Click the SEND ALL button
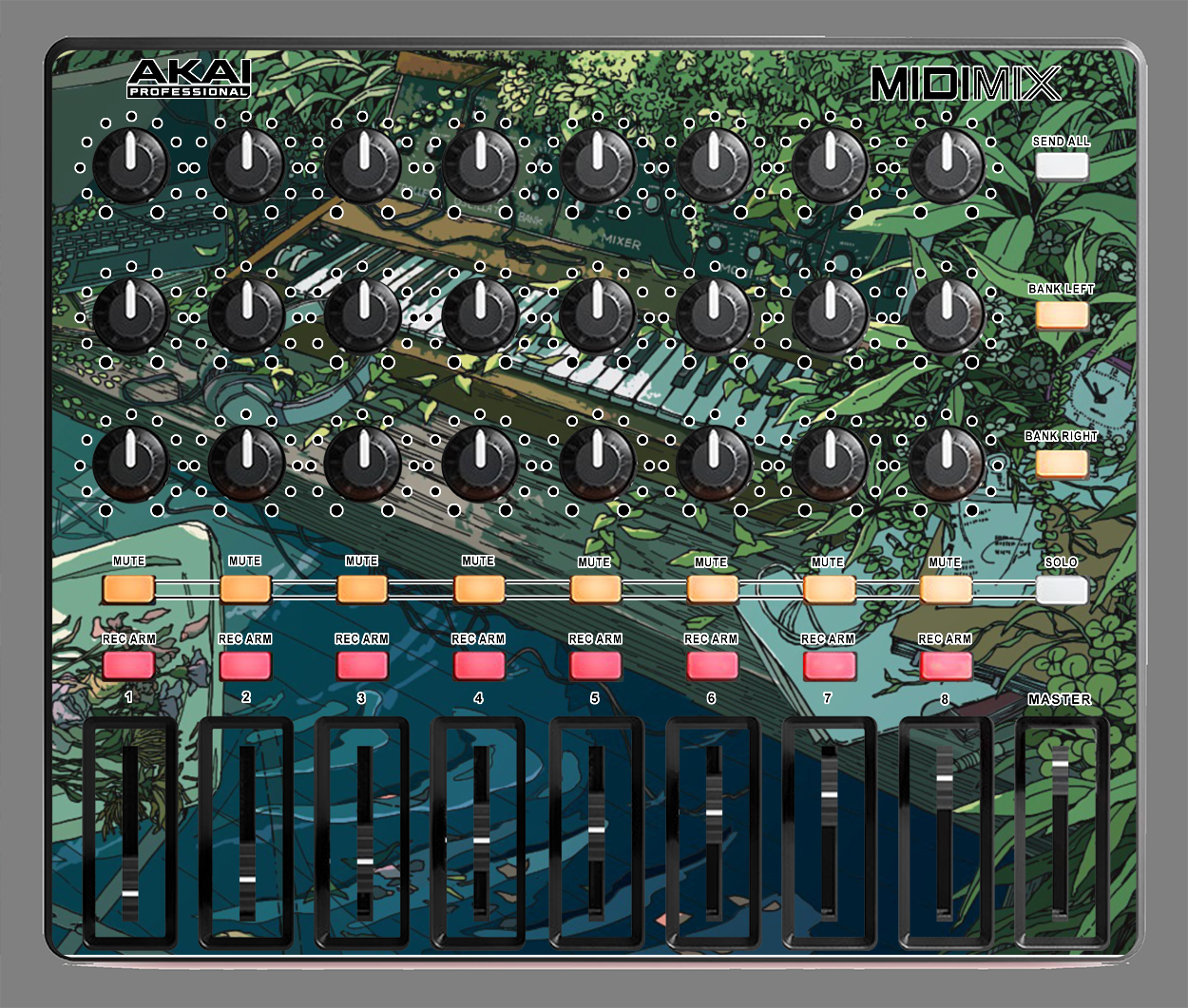 1062,165
